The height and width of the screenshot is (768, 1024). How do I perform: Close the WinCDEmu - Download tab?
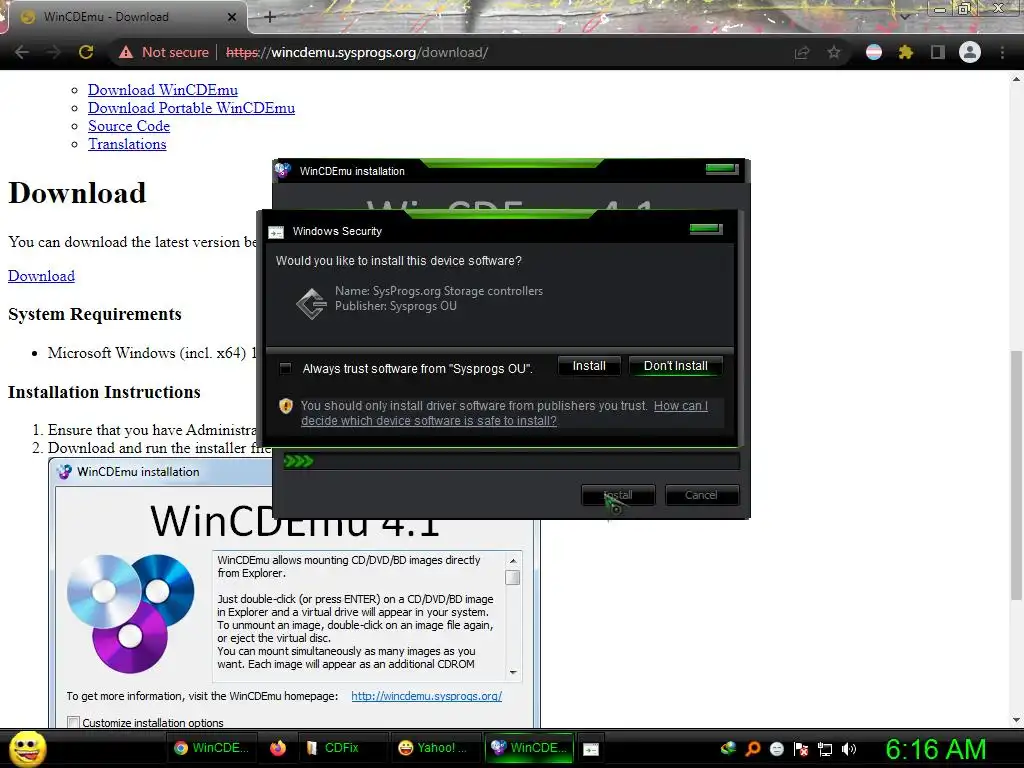pos(232,17)
